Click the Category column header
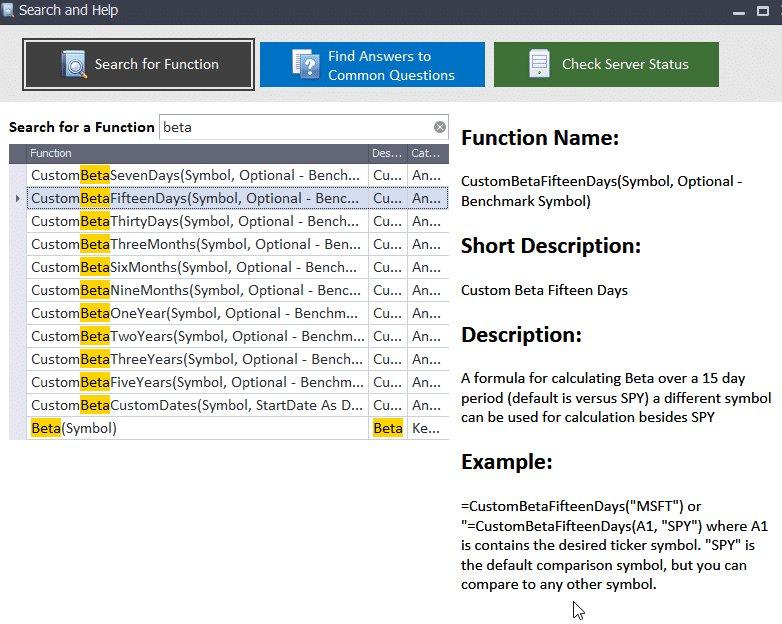The width and height of the screenshot is (782, 624). 427,153
